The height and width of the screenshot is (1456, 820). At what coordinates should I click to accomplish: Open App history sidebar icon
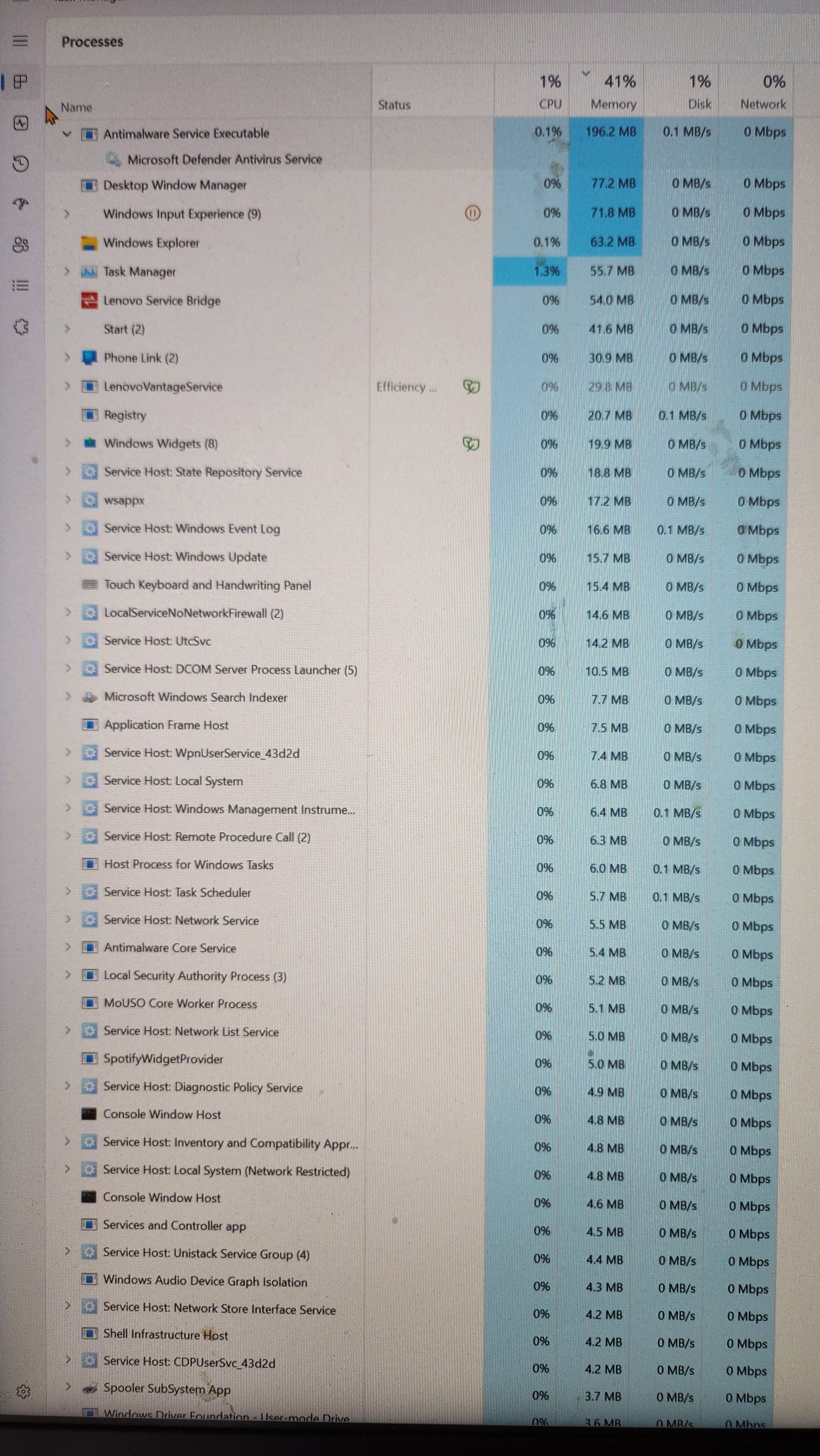coord(20,163)
